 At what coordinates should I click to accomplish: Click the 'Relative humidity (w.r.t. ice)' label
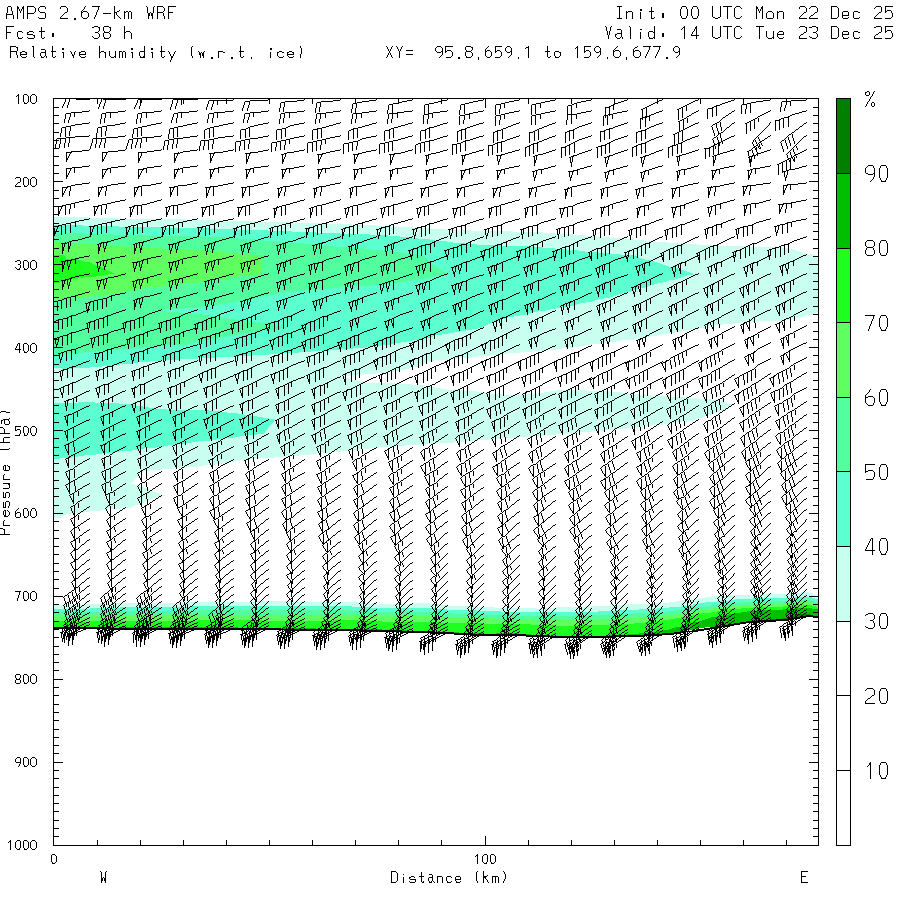click(x=156, y=53)
